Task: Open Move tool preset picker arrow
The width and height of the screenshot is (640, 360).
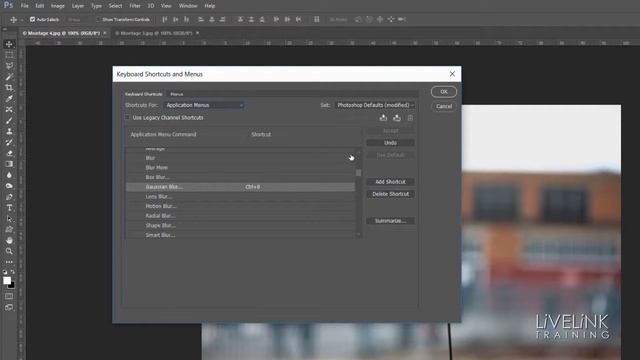Action: (22, 20)
